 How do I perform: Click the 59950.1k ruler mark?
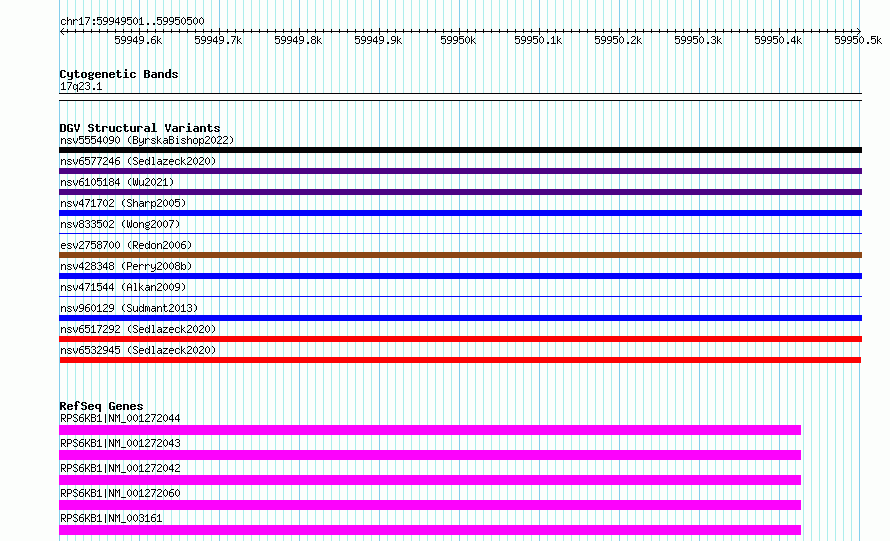538,40
